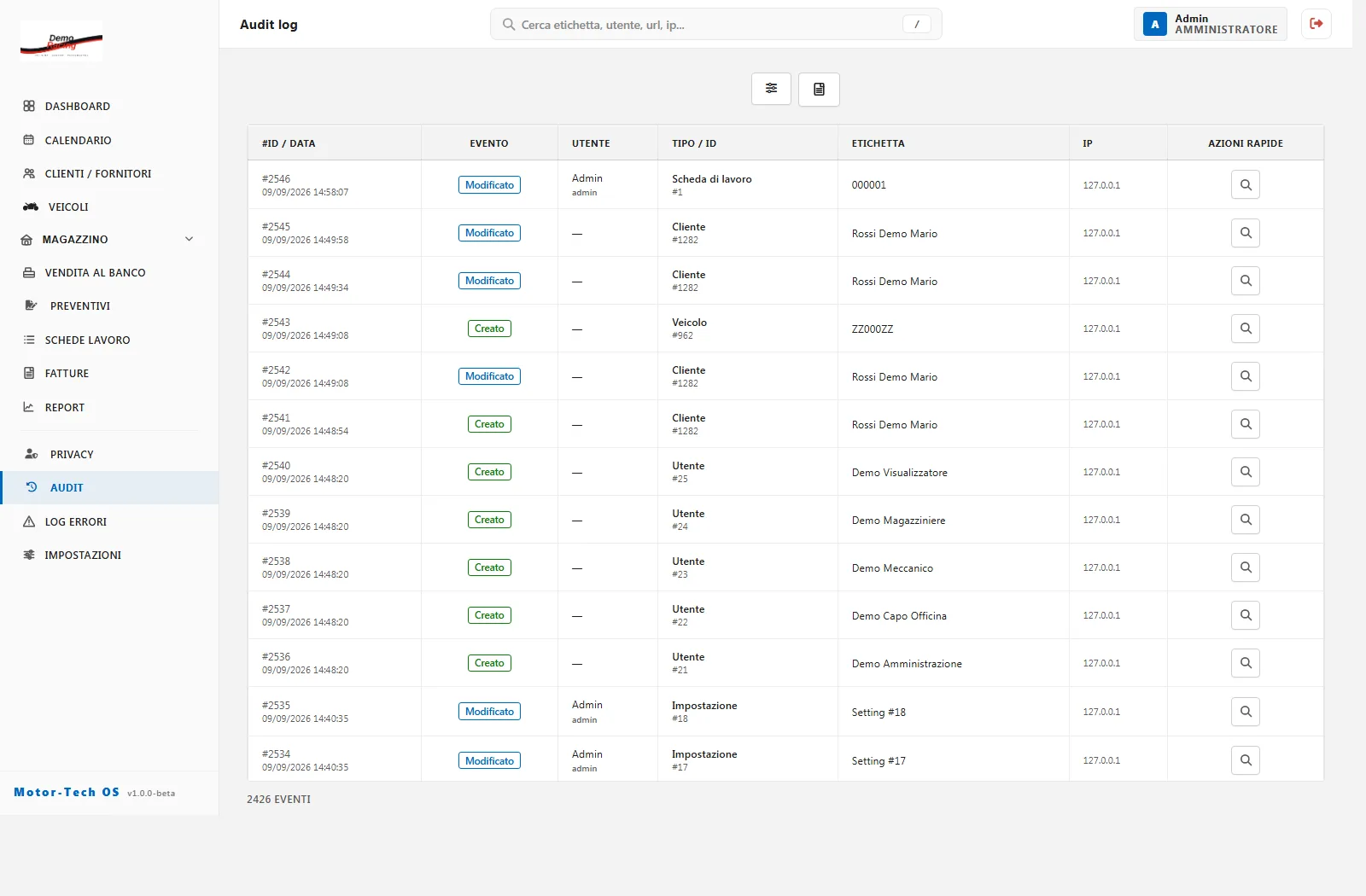Navigate to Veicoli
The image size is (1366, 896).
109,207
